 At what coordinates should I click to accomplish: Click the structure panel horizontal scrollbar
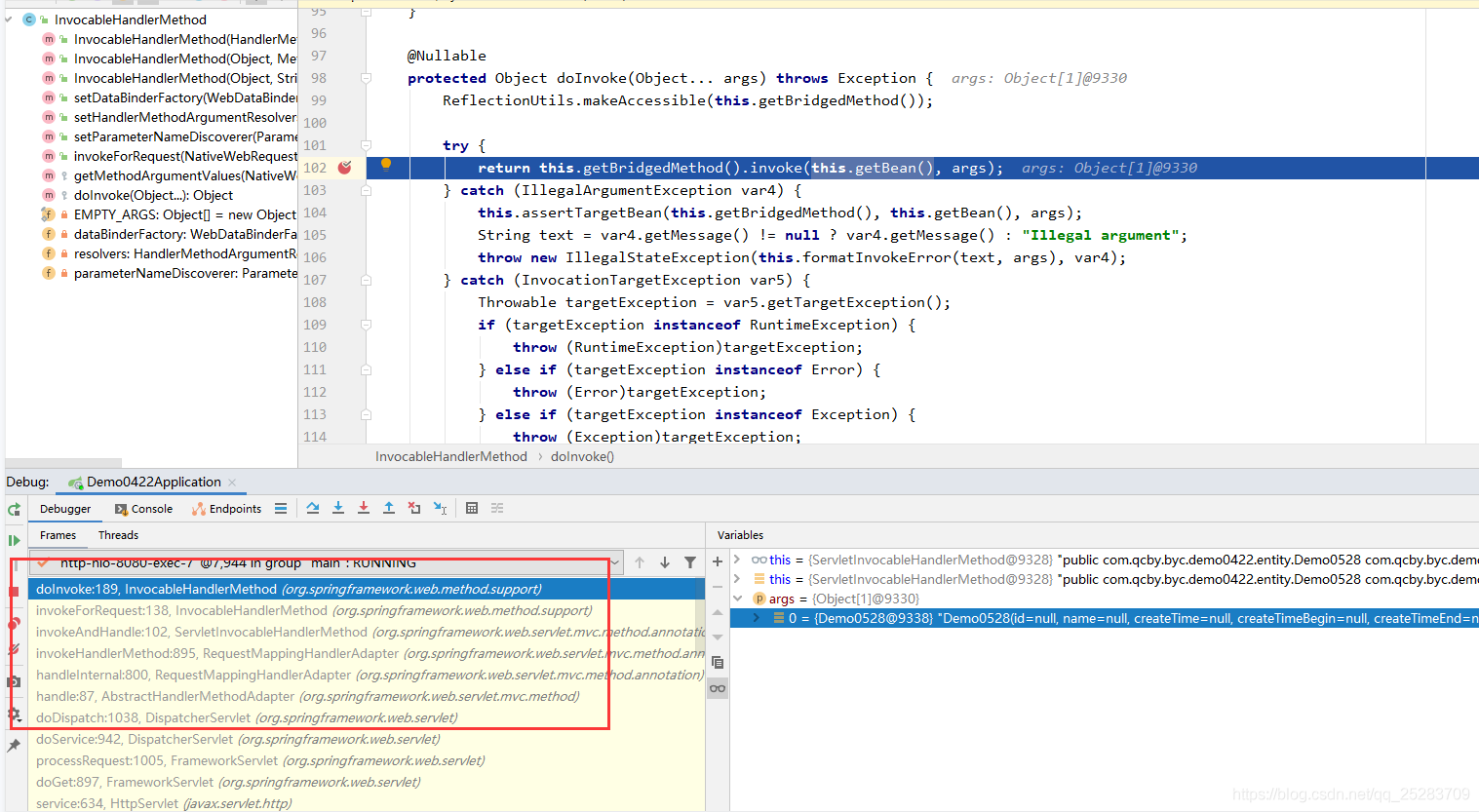click(63, 463)
